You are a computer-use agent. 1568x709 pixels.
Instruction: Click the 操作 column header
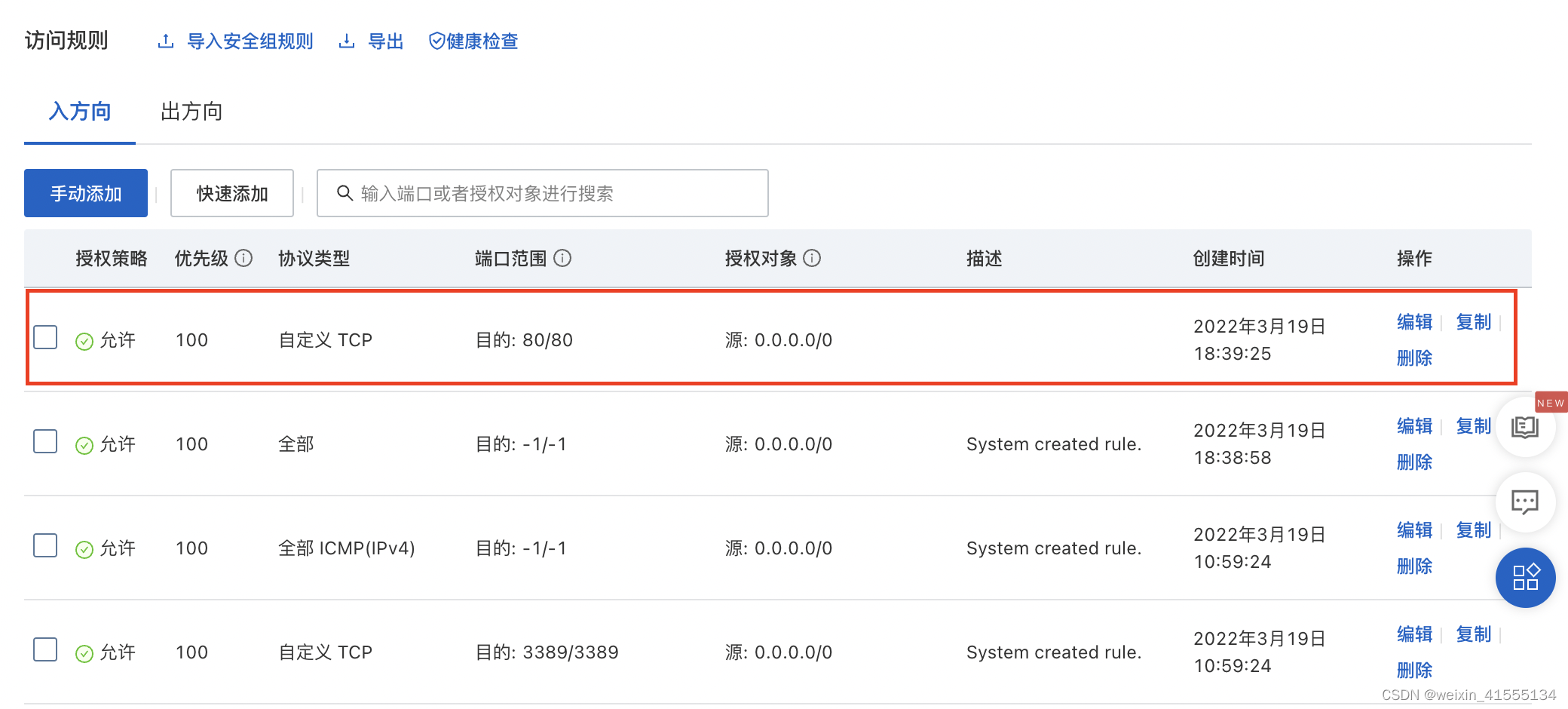[x=1414, y=259]
